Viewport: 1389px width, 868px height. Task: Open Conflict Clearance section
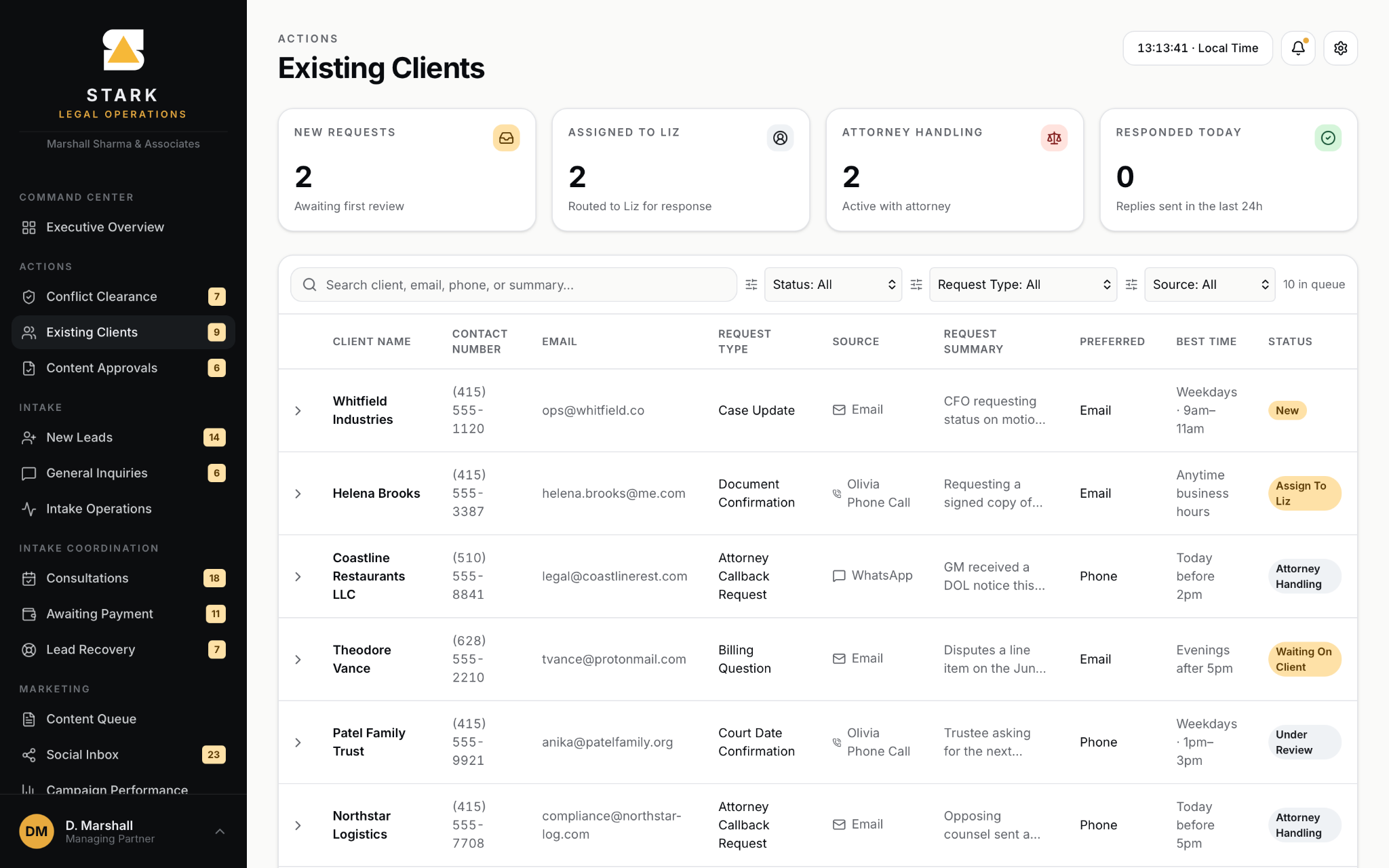click(123, 296)
